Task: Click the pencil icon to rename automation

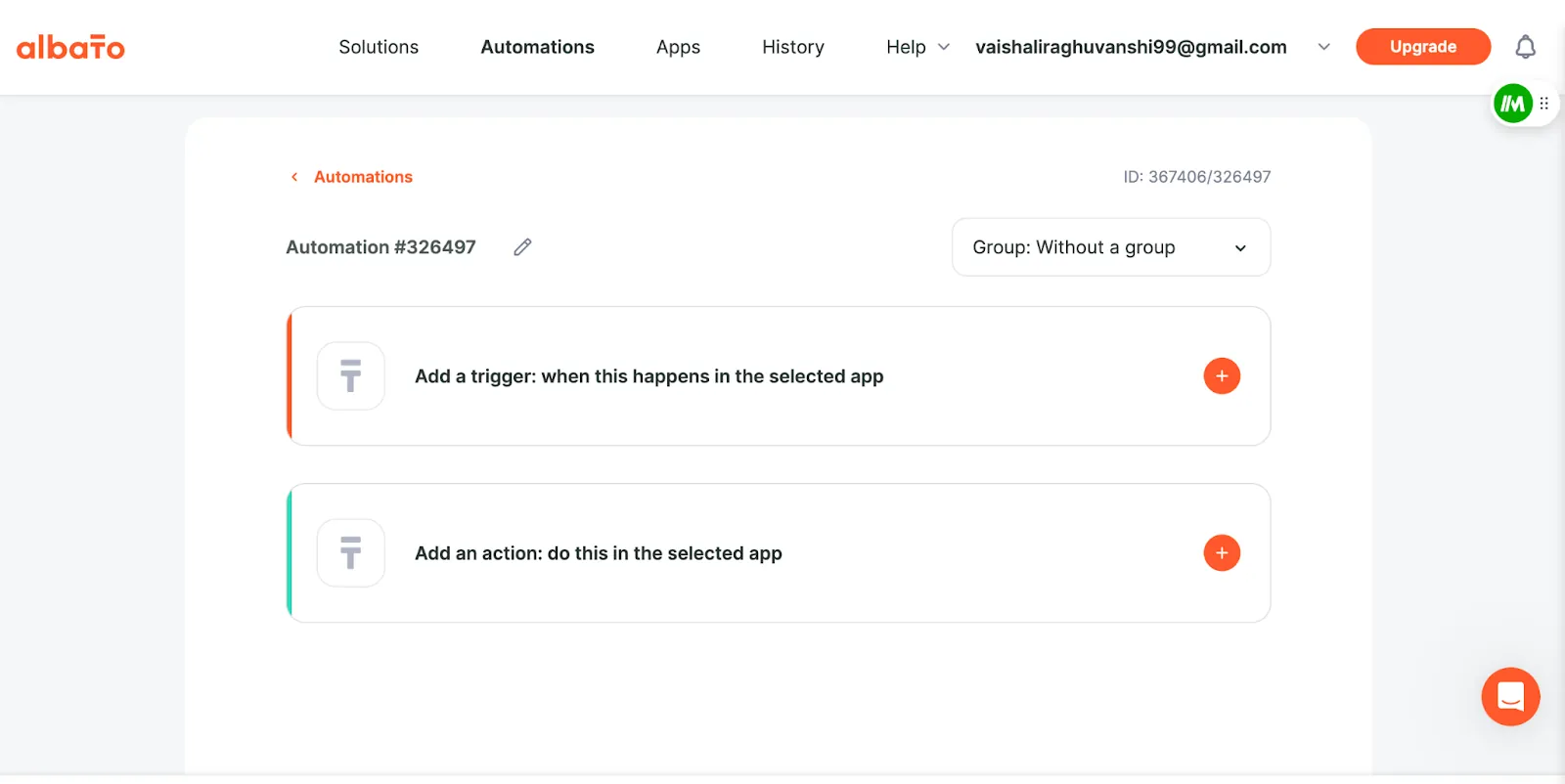Action: tap(522, 247)
